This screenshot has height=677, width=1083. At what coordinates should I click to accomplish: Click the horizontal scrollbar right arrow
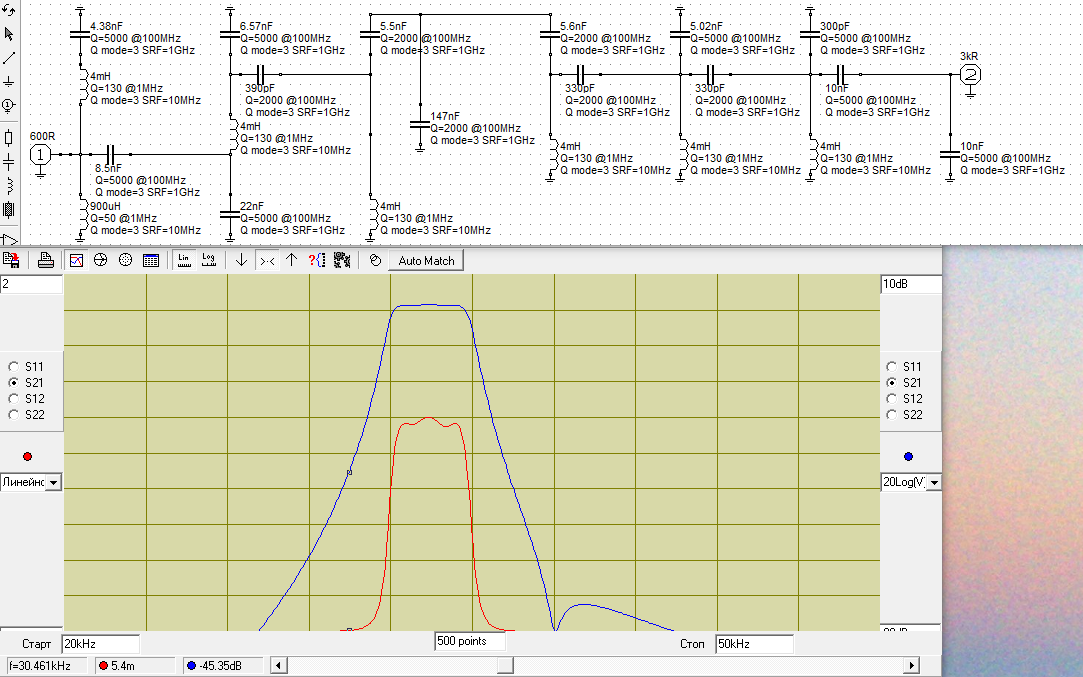coord(911,666)
